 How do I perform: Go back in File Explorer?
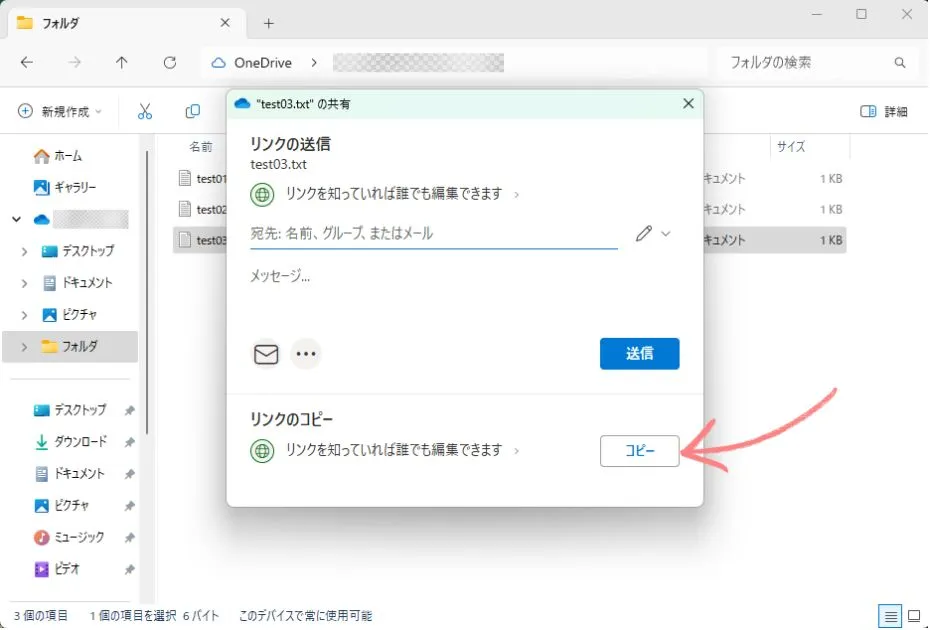[27, 62]
